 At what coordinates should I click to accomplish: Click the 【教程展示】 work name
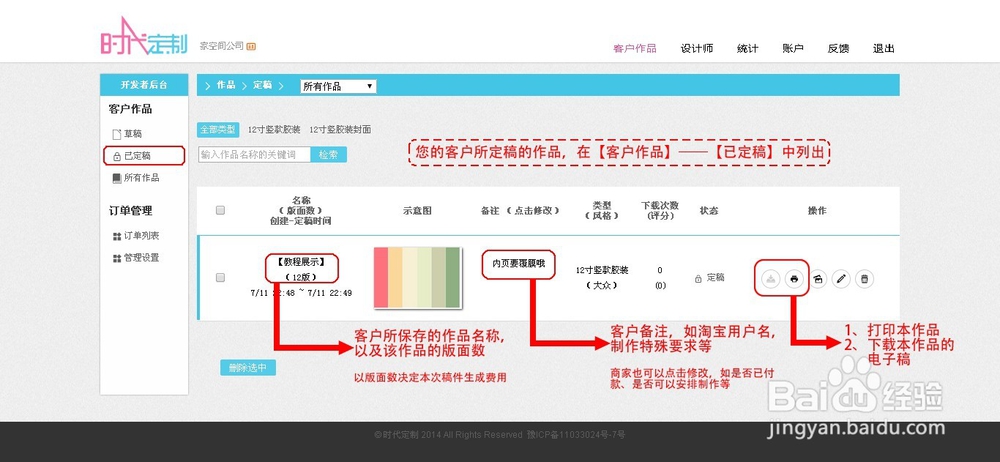[301, 262]
